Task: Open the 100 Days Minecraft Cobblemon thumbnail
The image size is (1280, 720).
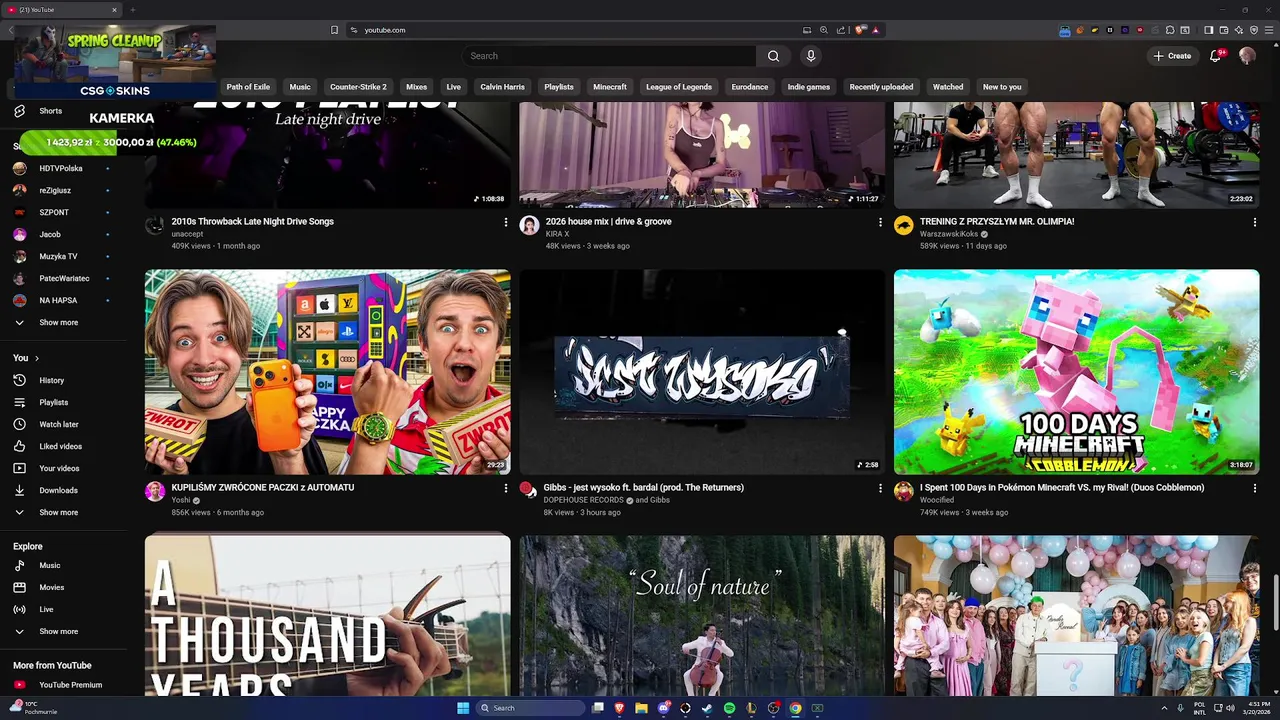Action: (x=1076, y=372)
